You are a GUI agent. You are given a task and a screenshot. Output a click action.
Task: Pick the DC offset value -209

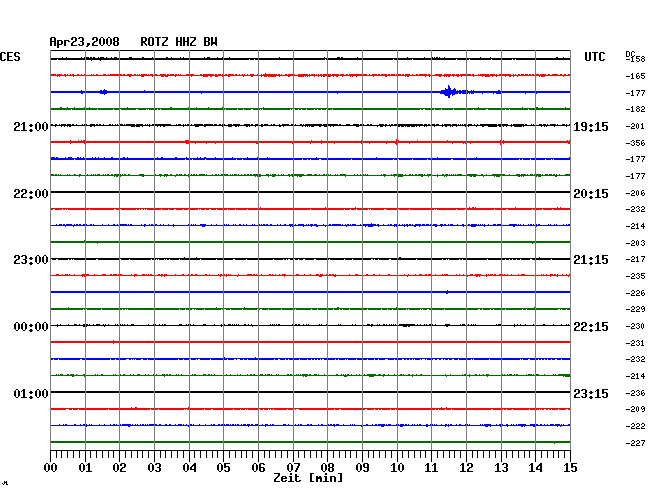coord(635,409)
